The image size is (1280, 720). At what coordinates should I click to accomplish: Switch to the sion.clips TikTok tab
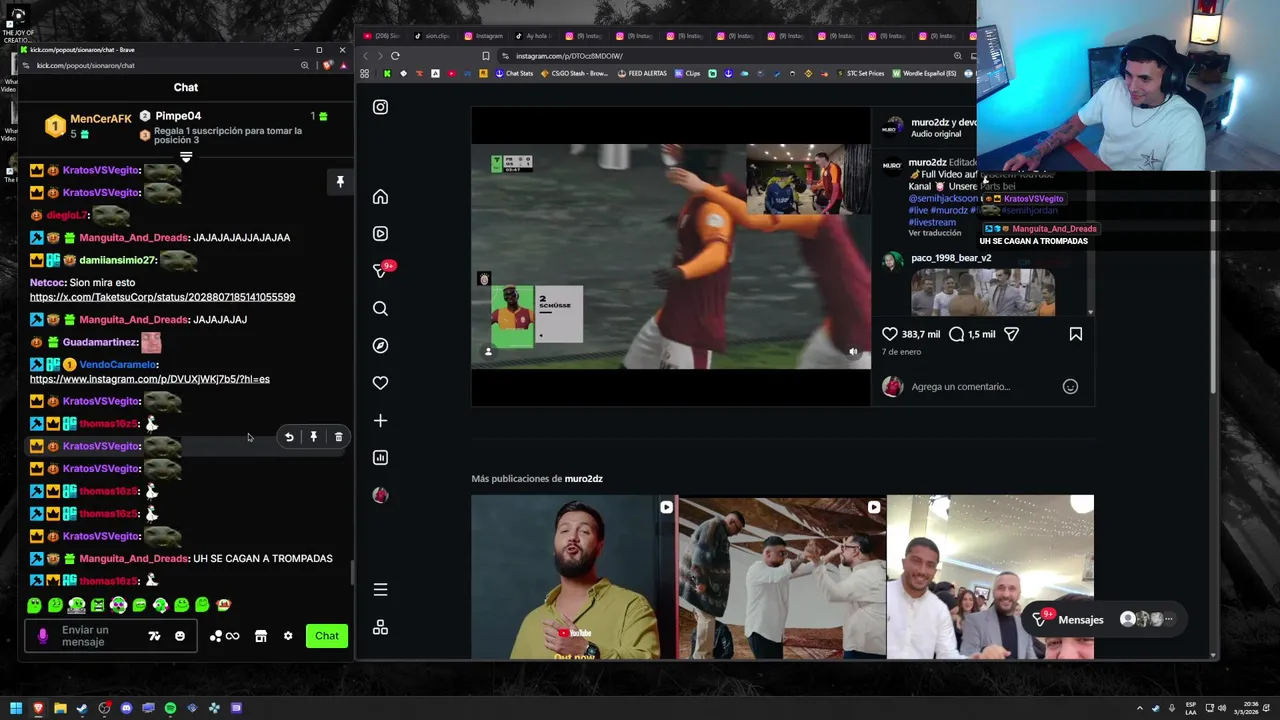tap(433, 36)
